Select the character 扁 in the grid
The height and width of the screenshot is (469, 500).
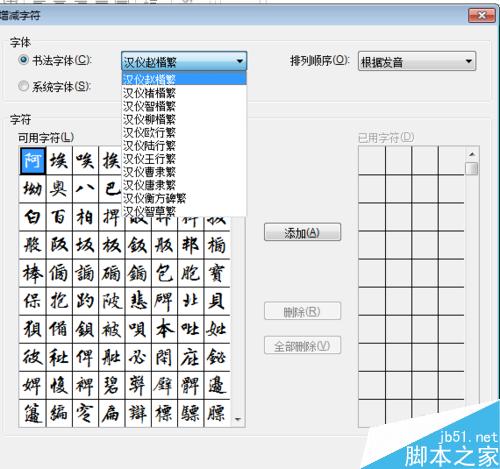pyautogui.click(x=112, y=413)
